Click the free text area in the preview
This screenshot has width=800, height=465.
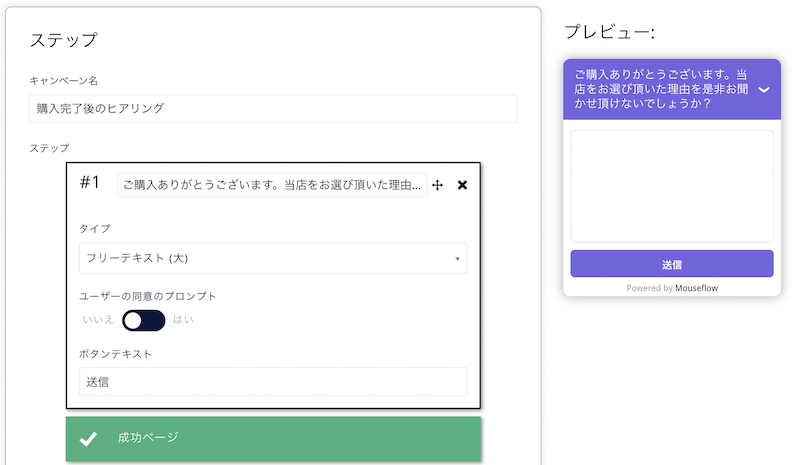pyautogui.click(x=671, y=186)
